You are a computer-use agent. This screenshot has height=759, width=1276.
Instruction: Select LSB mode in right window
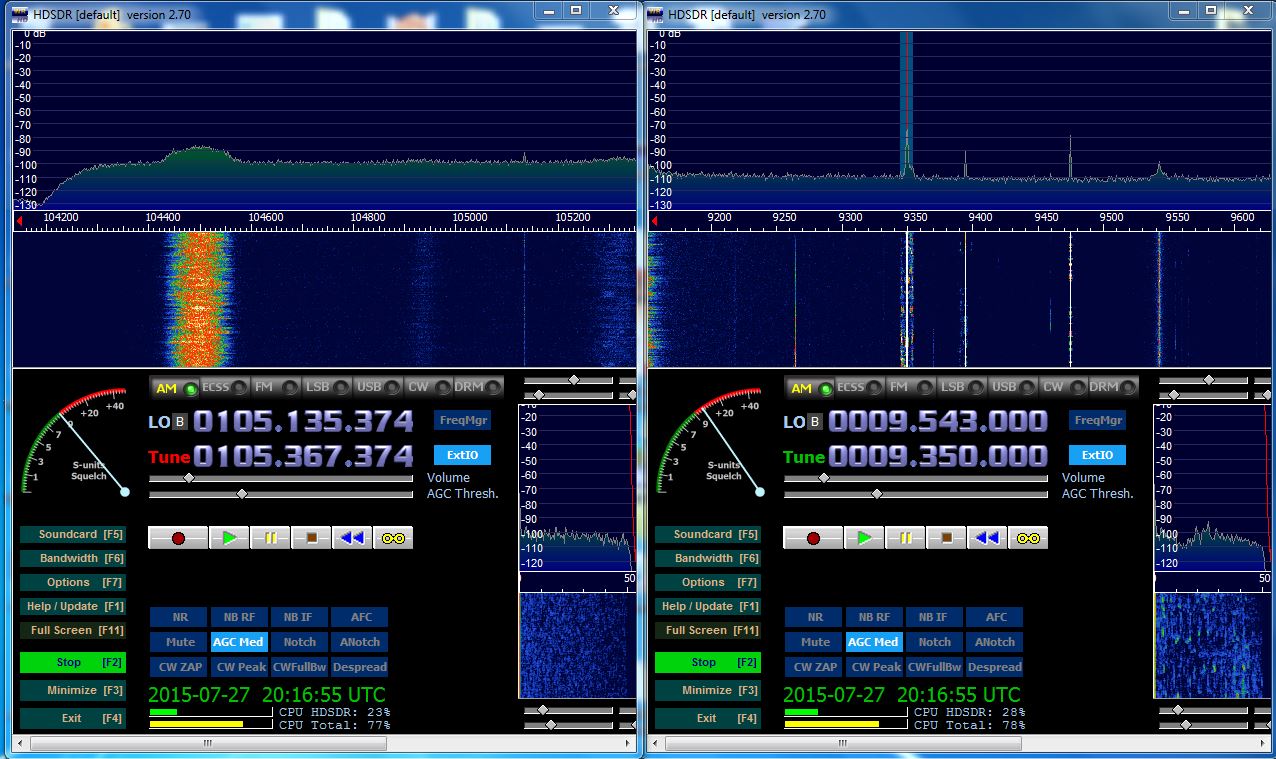(x=960, y=387)
